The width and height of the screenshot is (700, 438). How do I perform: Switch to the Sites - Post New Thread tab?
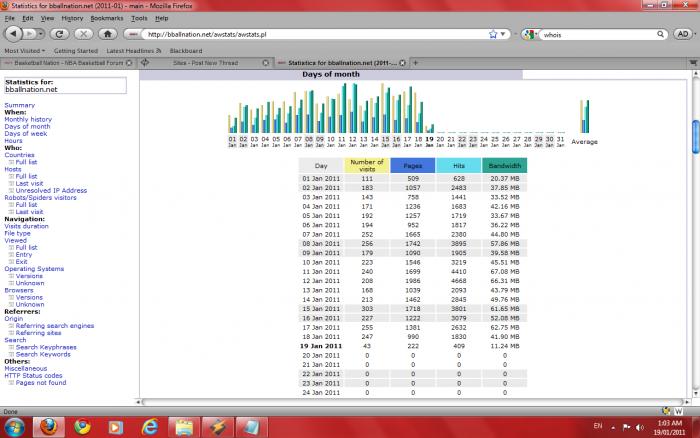[200, 63]
